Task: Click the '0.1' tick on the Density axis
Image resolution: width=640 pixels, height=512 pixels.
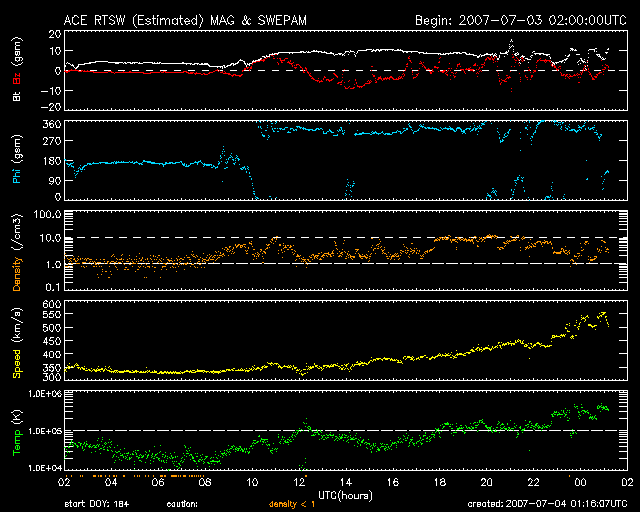Action: coord(53,287)
